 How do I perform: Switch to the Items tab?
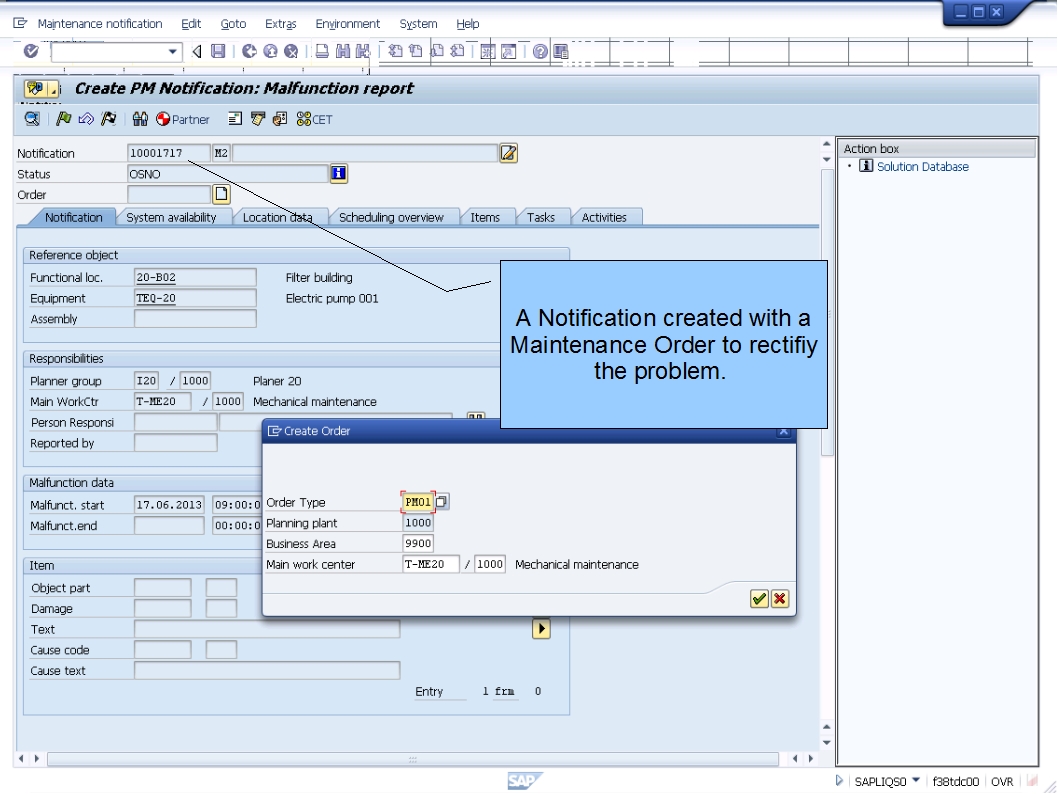485,217
